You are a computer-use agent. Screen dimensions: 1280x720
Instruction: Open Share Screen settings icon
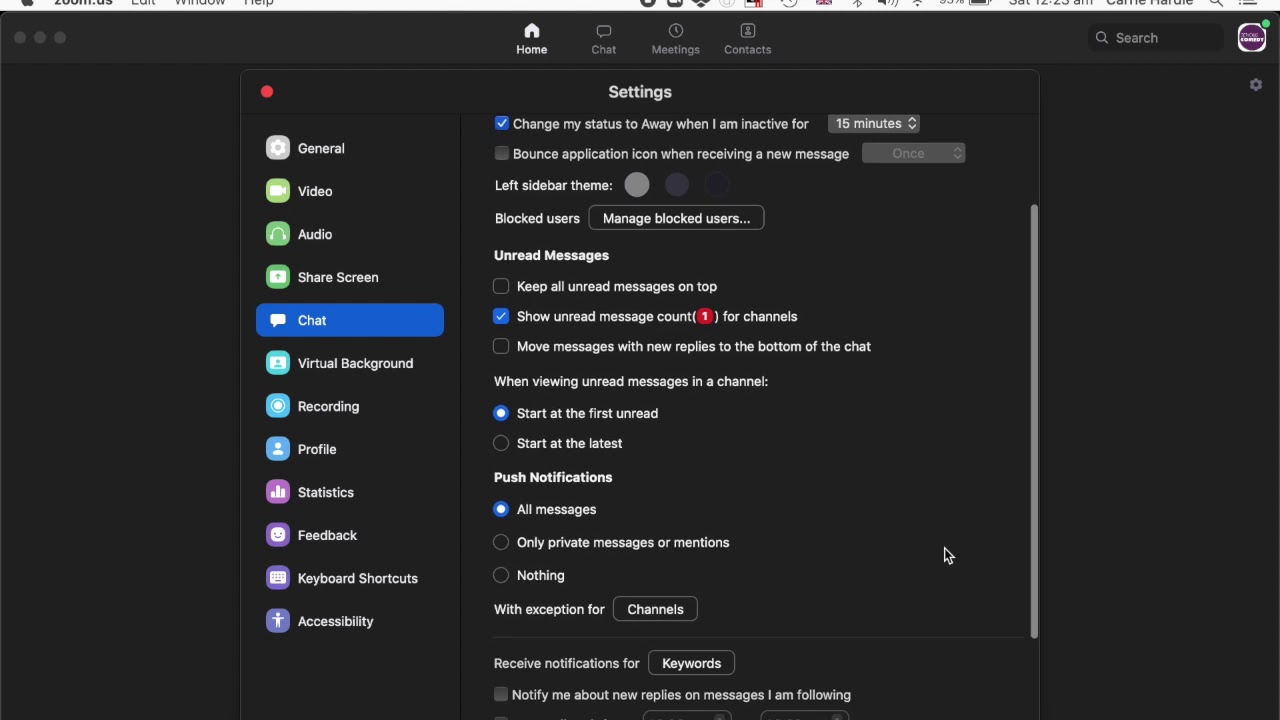pos(278,277)
